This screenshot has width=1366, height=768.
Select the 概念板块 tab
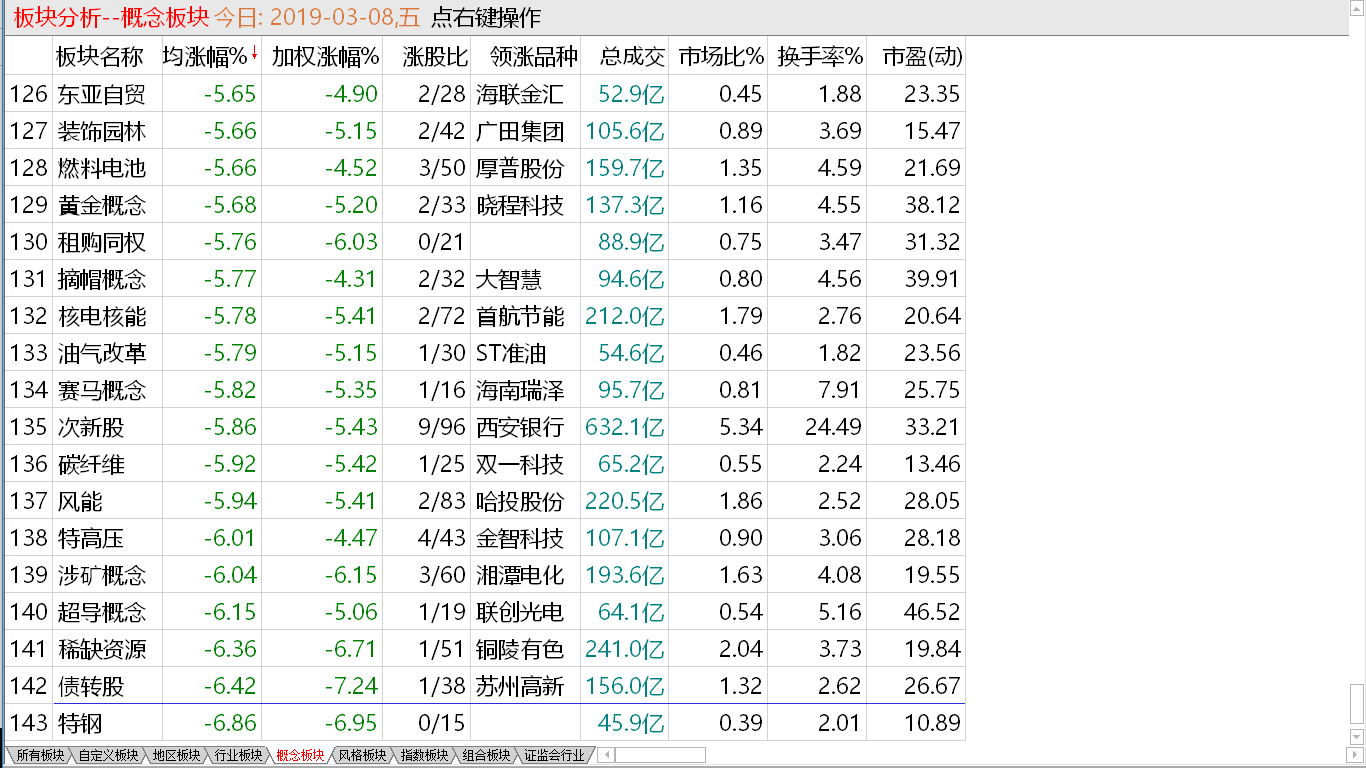(300, 755)
